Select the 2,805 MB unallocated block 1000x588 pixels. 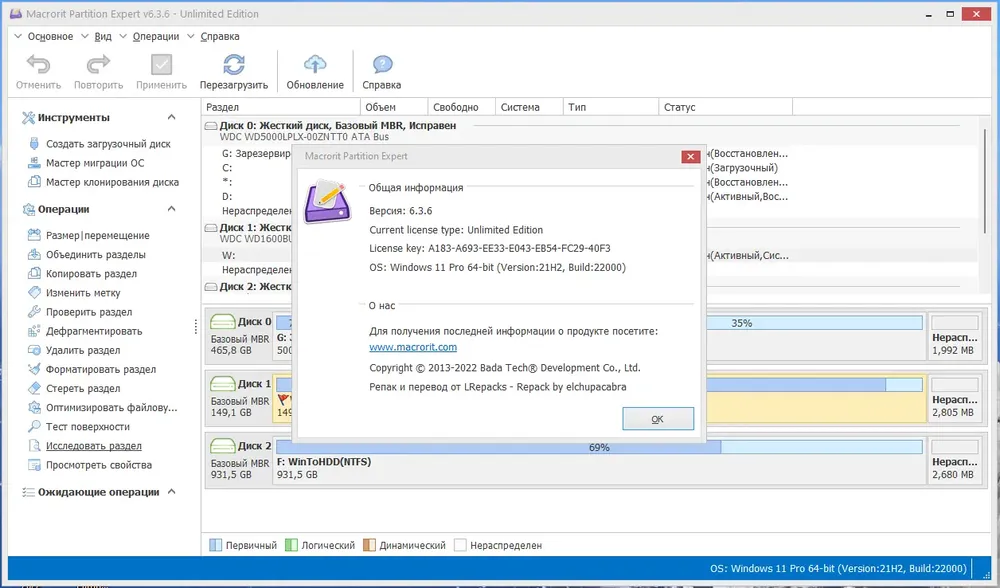(x=953, y=399)
